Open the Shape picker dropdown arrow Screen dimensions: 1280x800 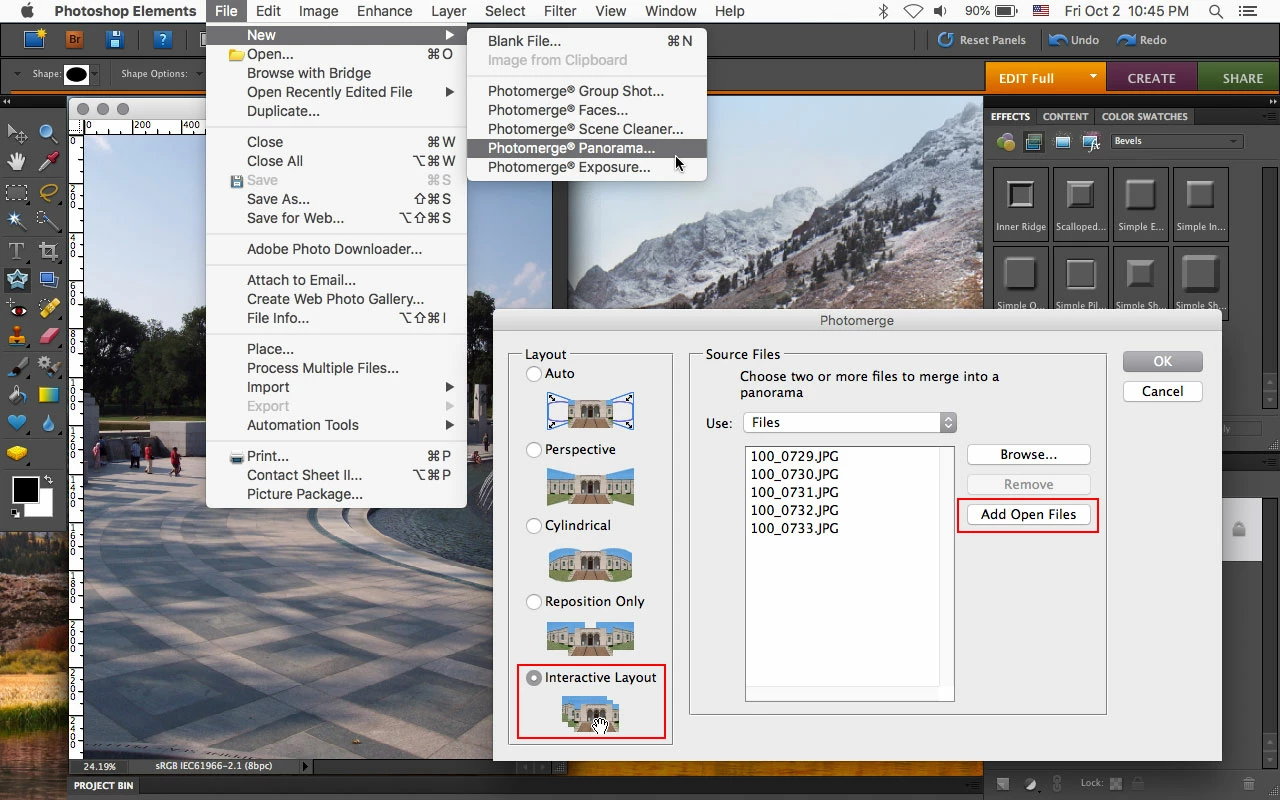96,74
